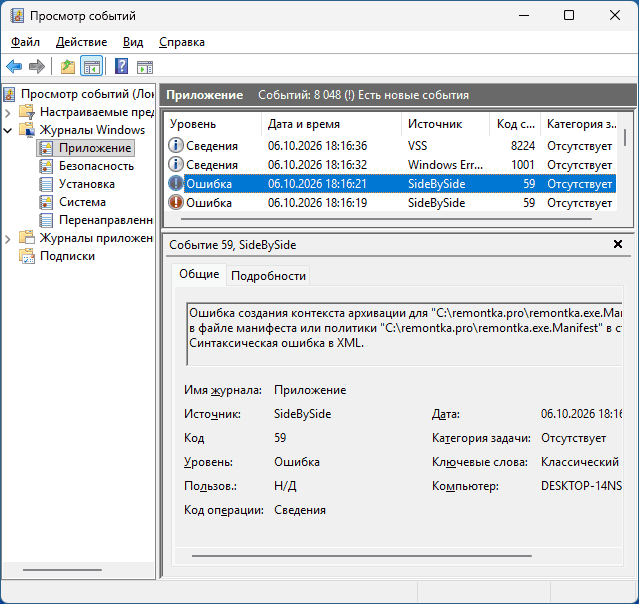Collapse the Журналы Windows node
The image size is (639, 604).
pos(8,130)
